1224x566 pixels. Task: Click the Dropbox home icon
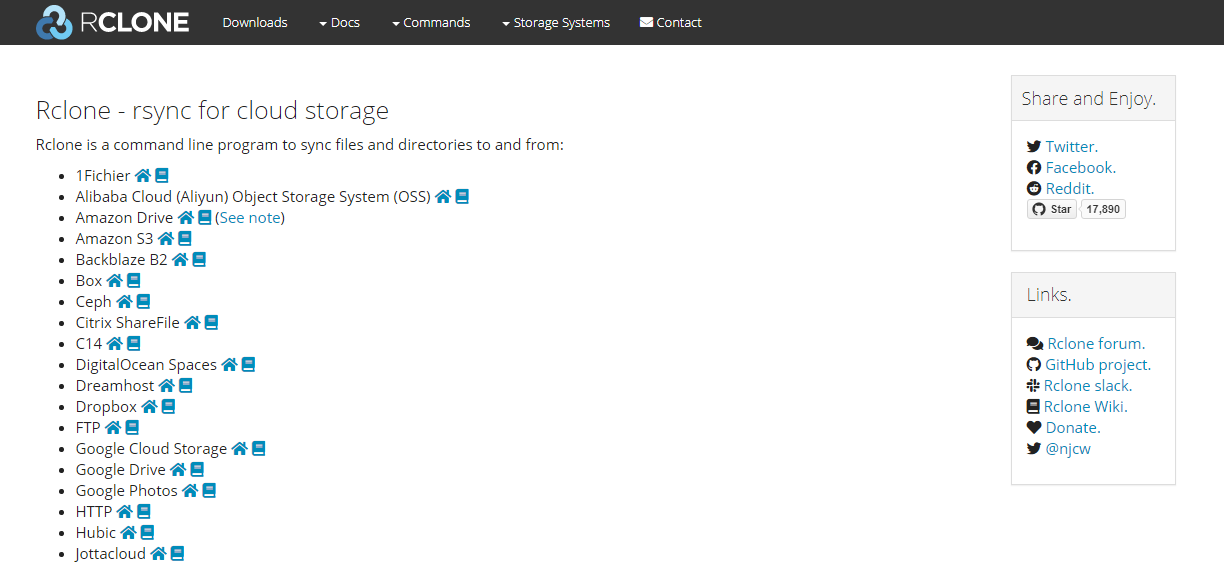149,407
